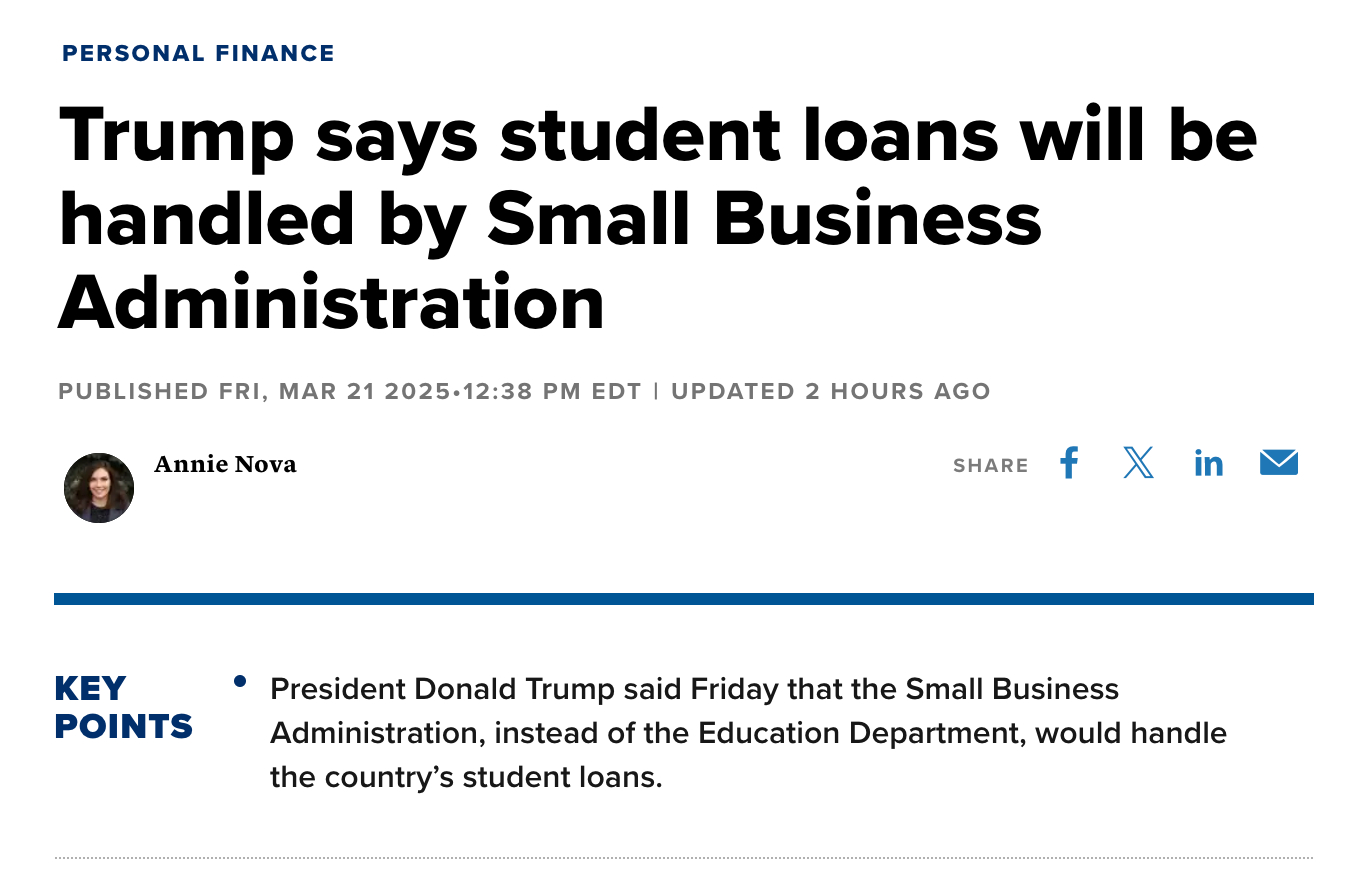Click the word "Trump" in the headline

click(176, 133)
